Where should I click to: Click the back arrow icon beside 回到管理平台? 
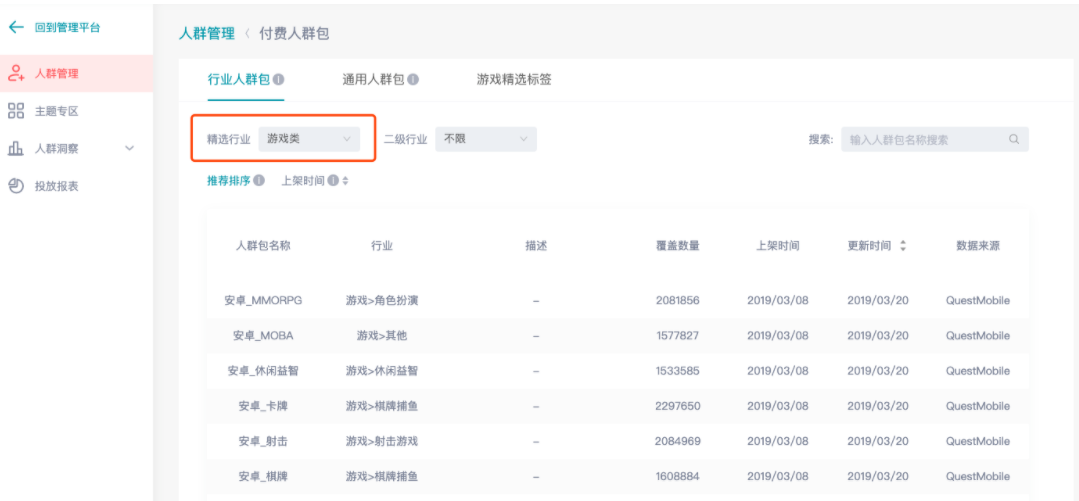coord(16,28)
